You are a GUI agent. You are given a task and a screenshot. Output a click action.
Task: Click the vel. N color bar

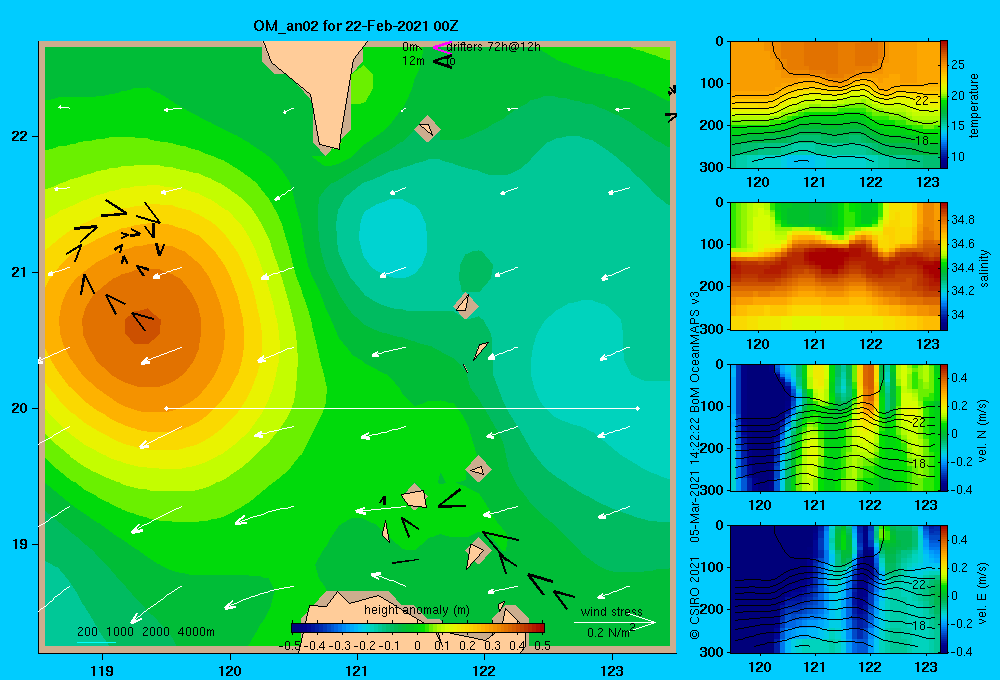coord(944,427)
